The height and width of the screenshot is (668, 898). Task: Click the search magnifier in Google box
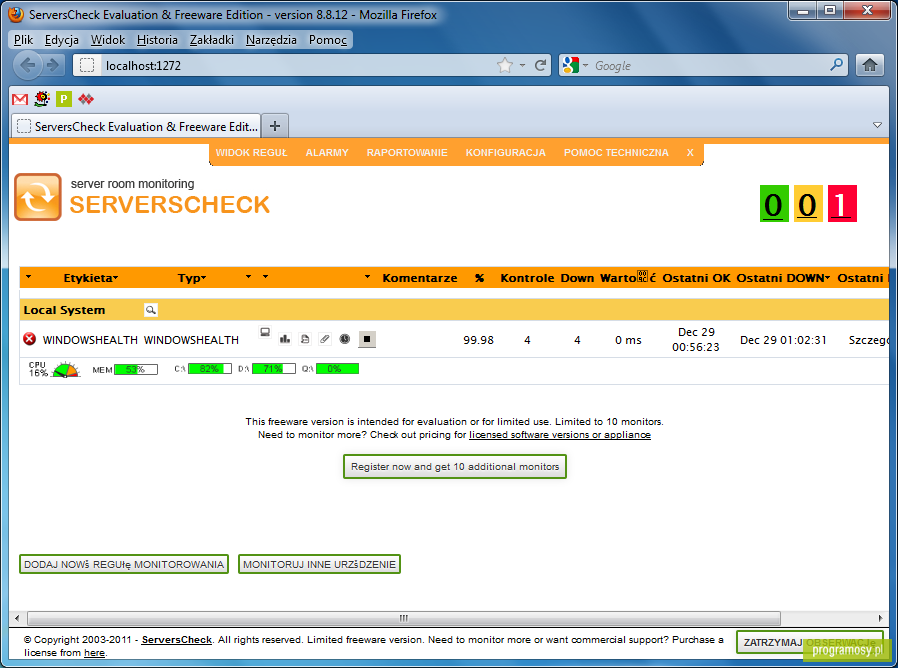(x=836, y=65)
